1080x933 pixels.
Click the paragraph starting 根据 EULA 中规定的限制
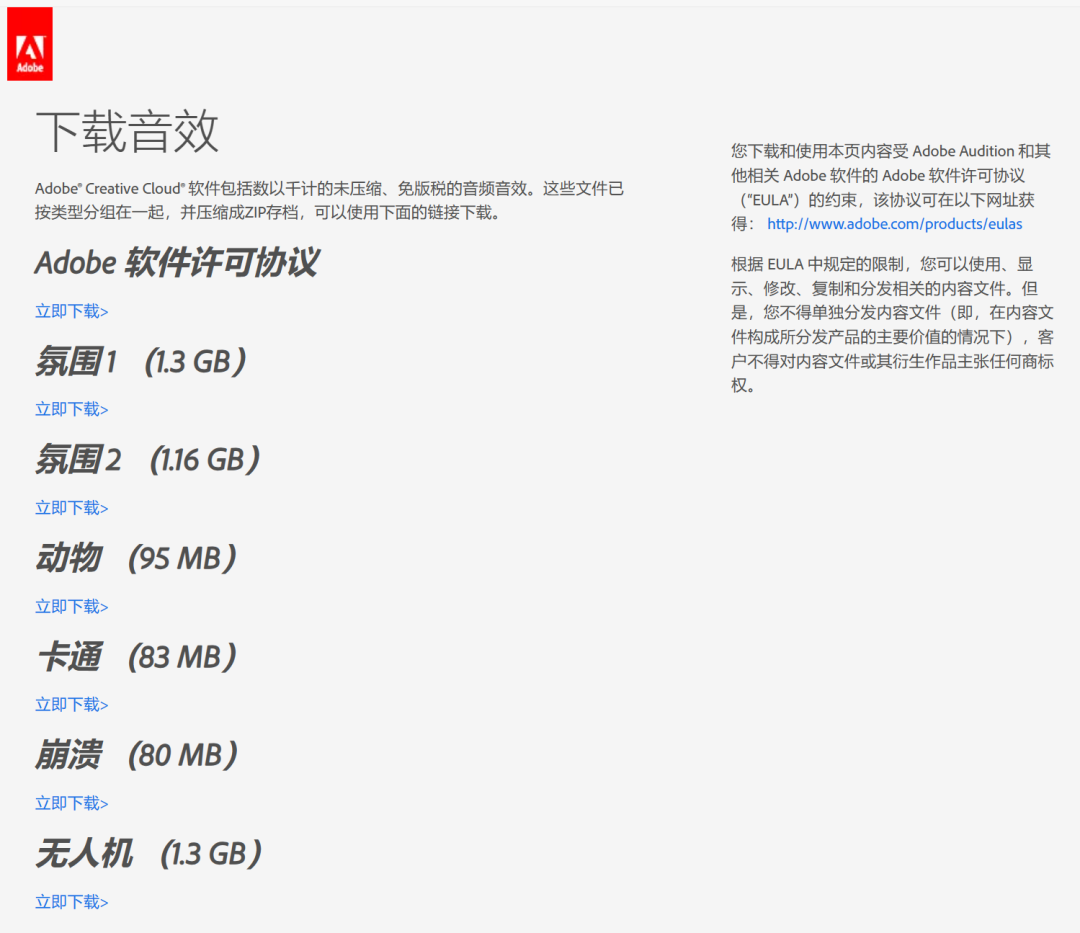coord(893,324)
